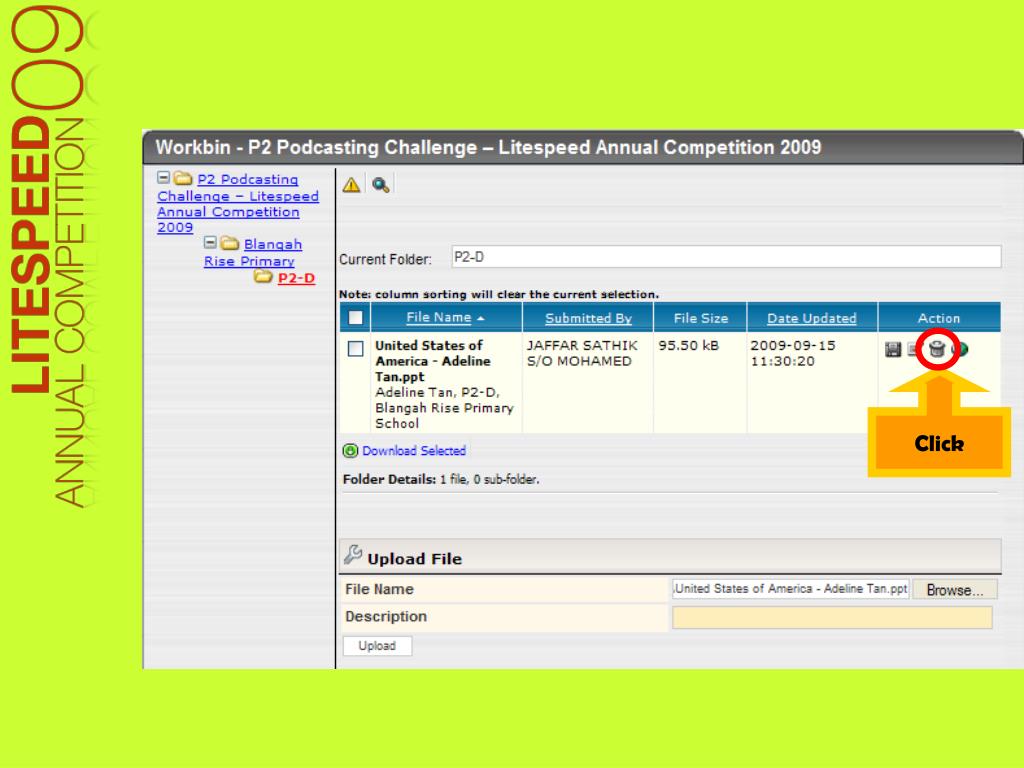Click the Blangah Rise Primary folder icon

coord(229,244)
